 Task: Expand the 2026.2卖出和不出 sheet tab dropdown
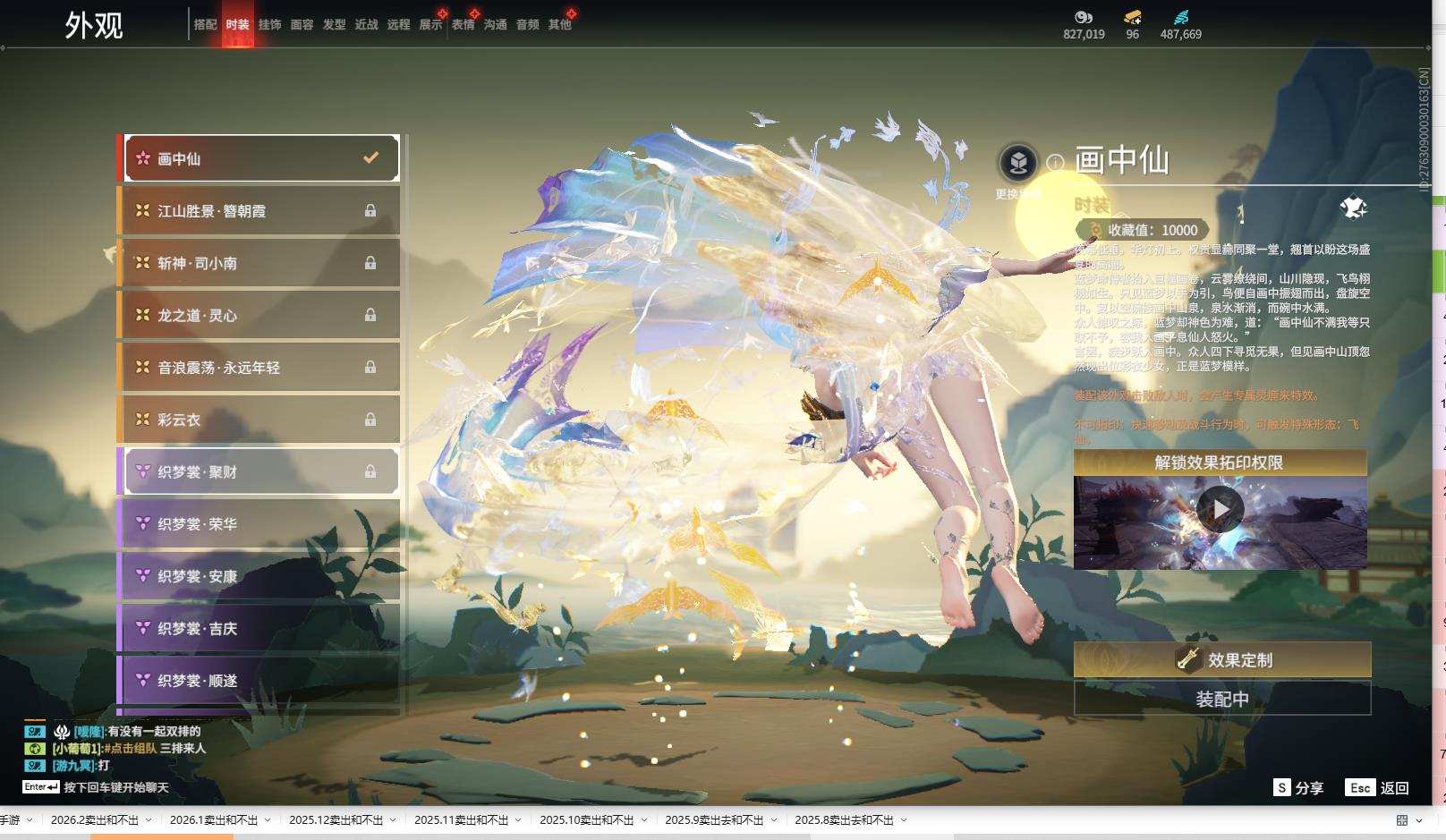[x=148, y=820]
